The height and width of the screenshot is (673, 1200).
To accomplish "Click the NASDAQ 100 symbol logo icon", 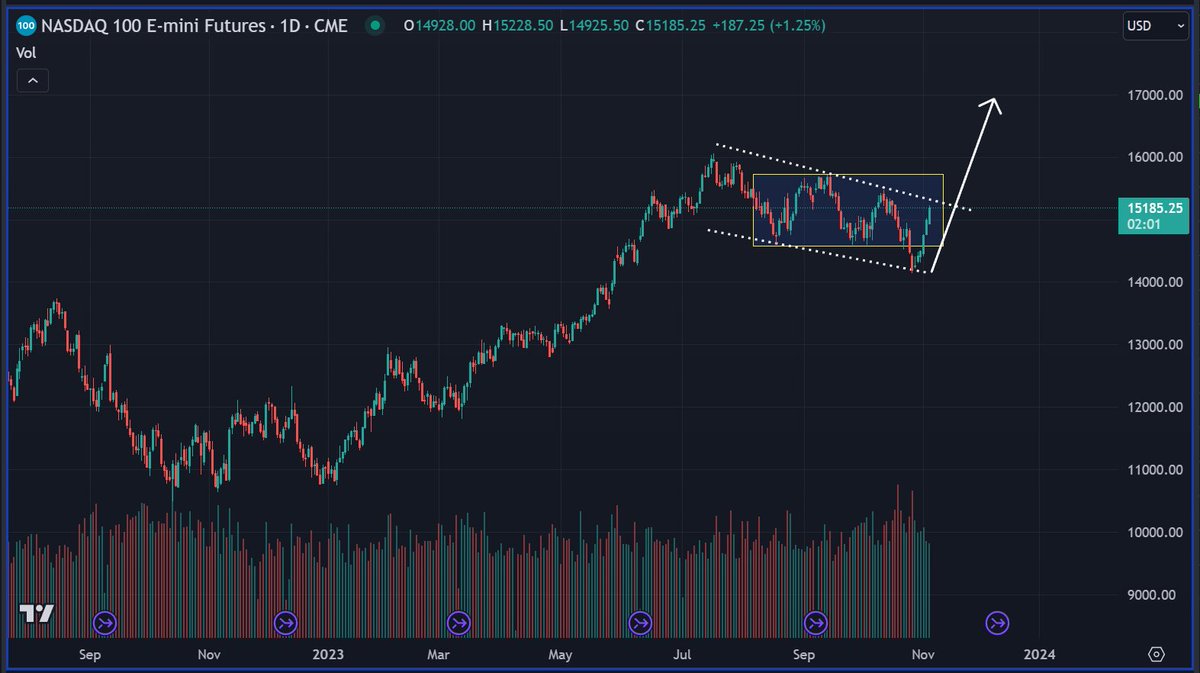I will [27, 26].
